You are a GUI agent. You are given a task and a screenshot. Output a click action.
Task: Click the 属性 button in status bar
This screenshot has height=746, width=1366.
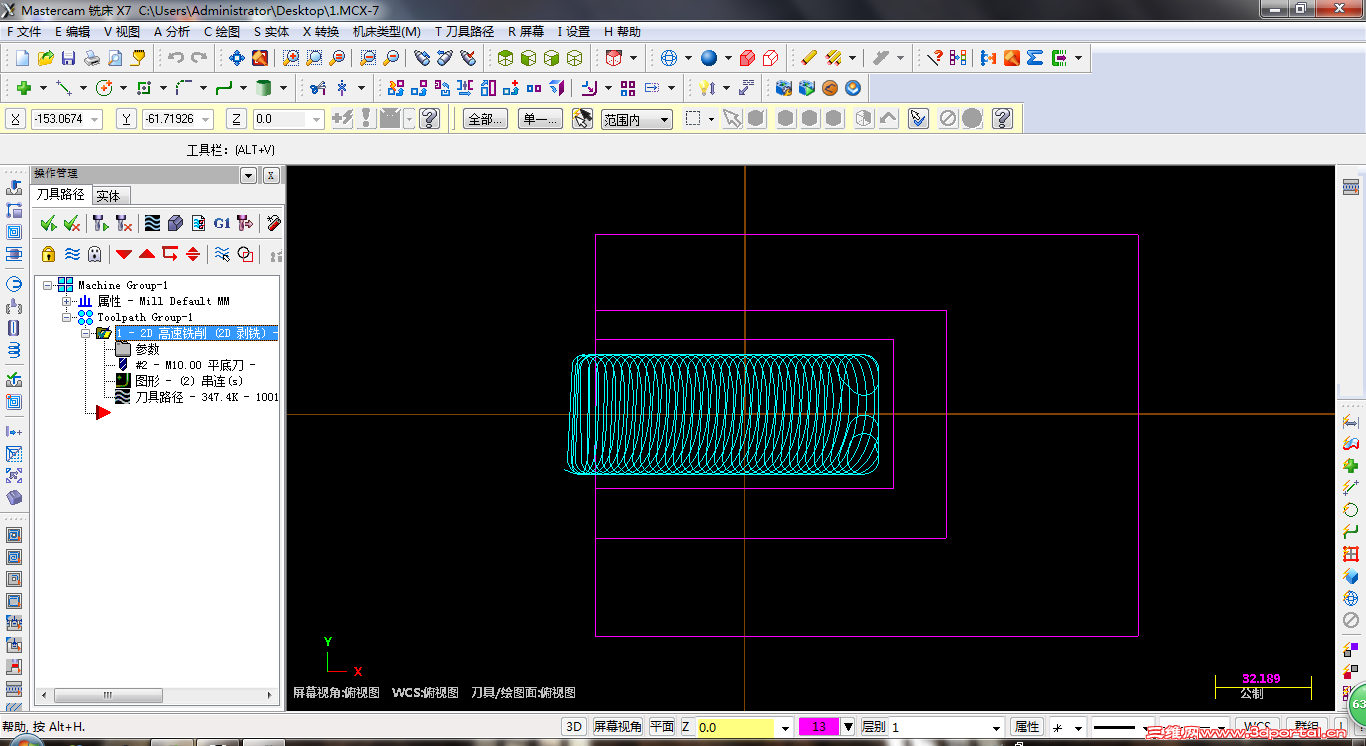[1026, 727]
